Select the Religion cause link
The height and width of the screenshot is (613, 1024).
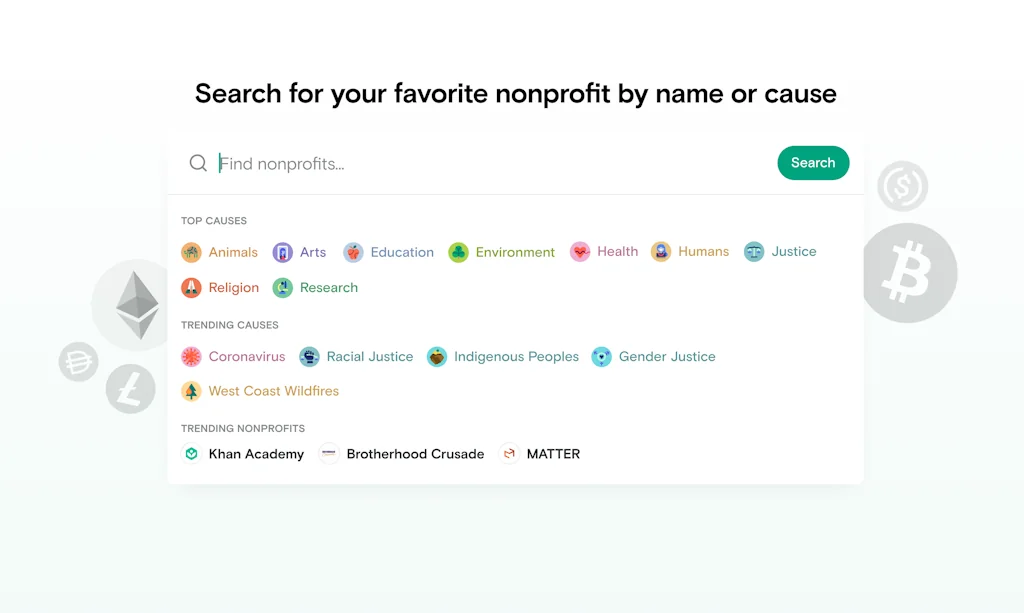pos(233,288)
